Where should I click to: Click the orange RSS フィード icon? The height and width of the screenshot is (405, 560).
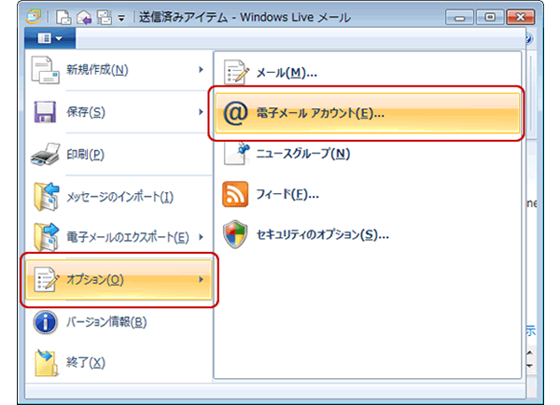[235, 194]
